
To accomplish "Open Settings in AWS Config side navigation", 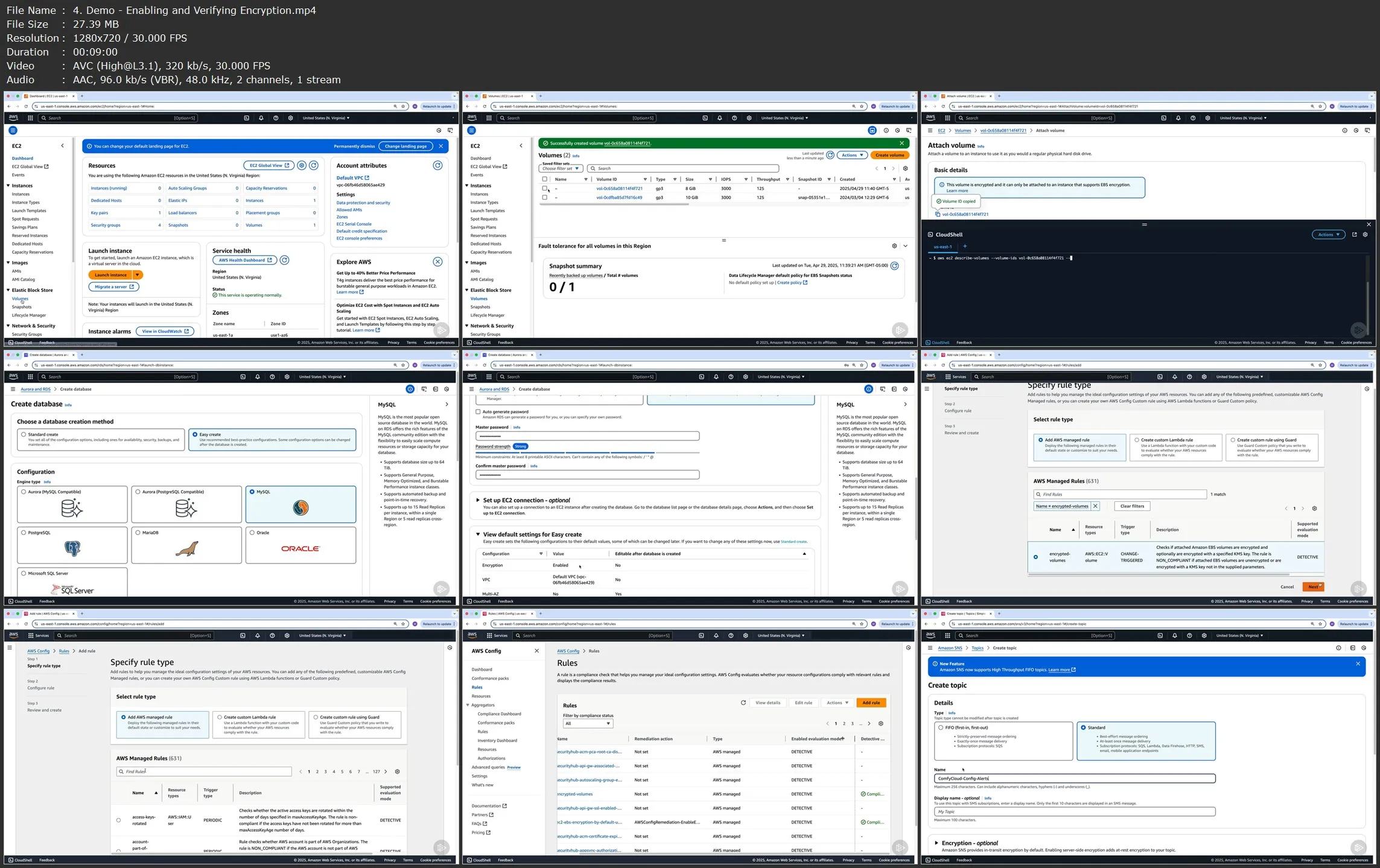I will (479, 776).
